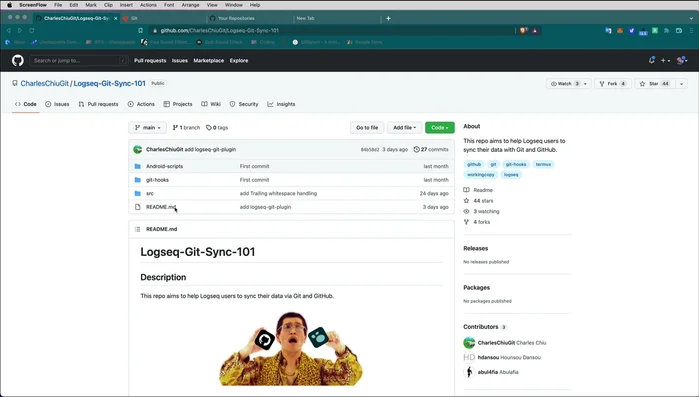Click Pull requests in top navigation
699x397 pixels.
[x=150, y=61]
